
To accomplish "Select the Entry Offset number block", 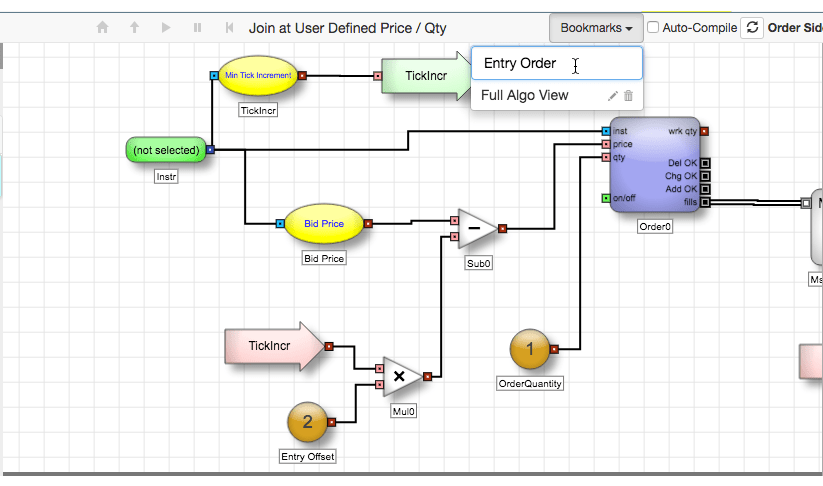I will pos(308,422).
